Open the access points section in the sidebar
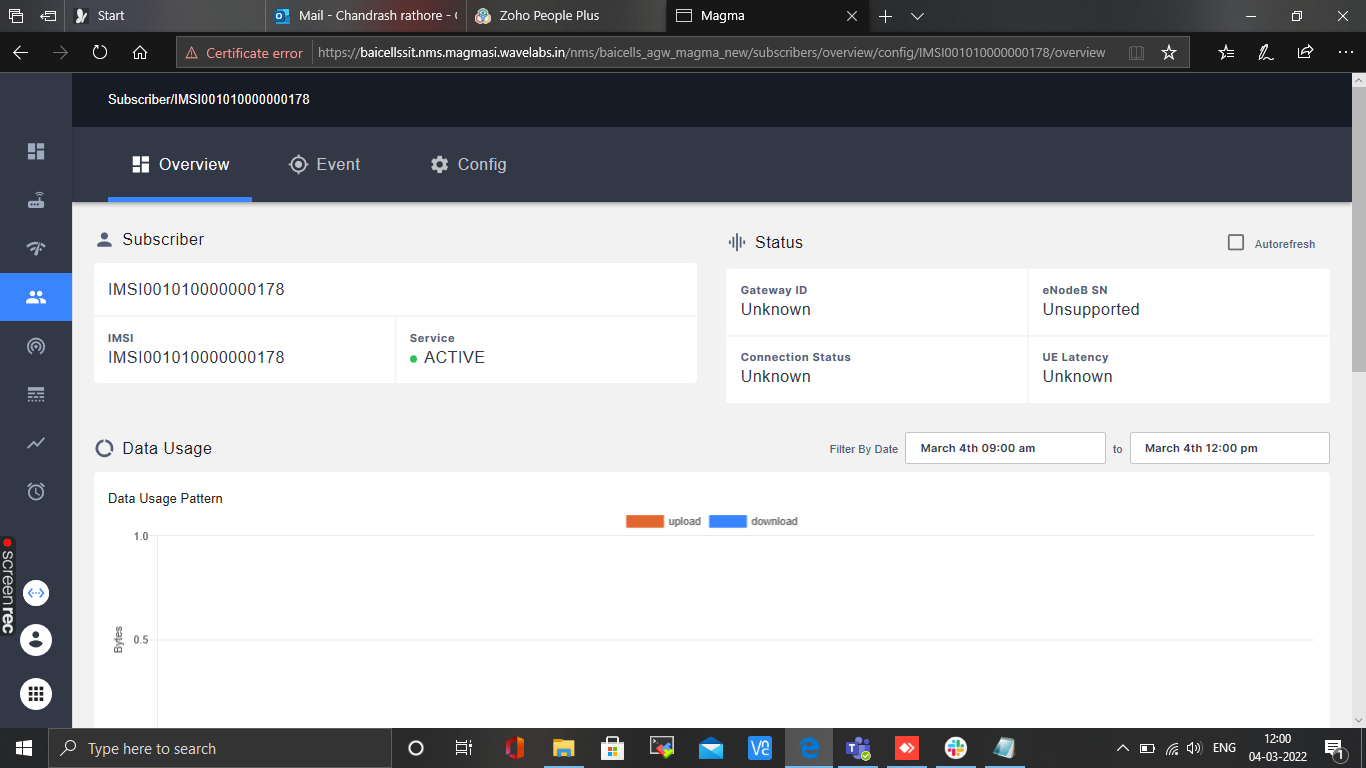This screenshot has width=1366, height=768. point(36,345)
